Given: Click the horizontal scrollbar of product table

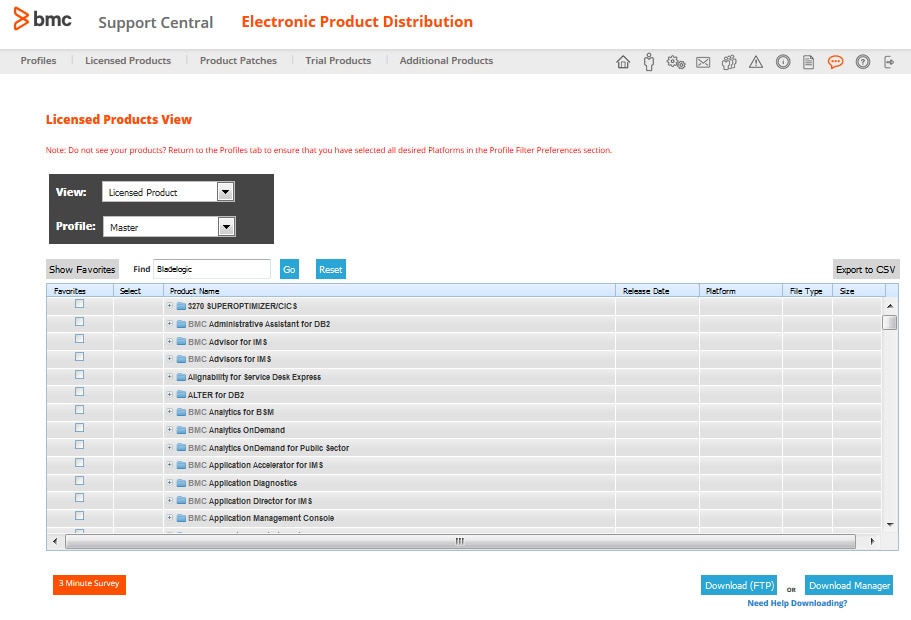Looking at the screenshot, I should 460,541.
